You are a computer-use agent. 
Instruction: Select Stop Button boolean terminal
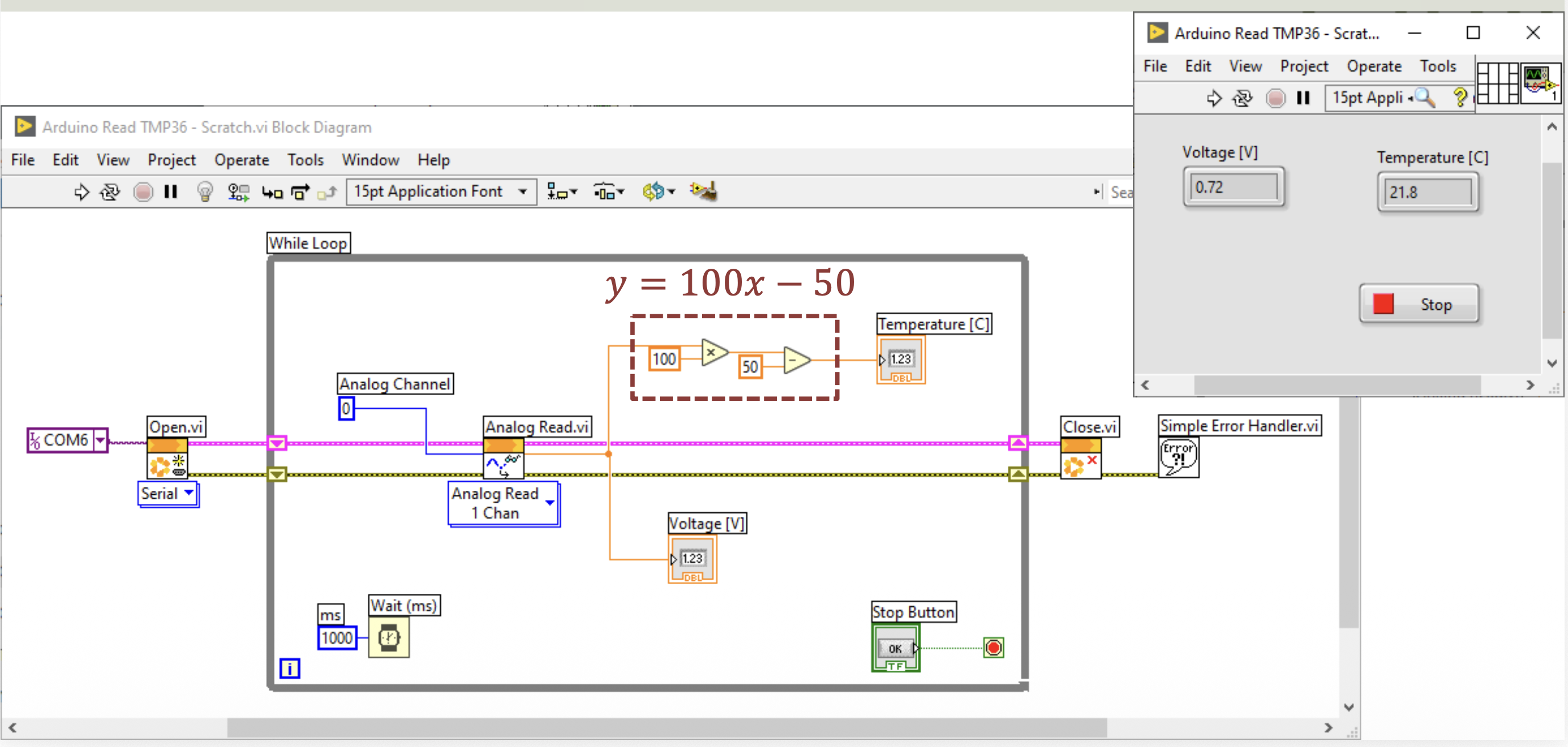[896, 649]
